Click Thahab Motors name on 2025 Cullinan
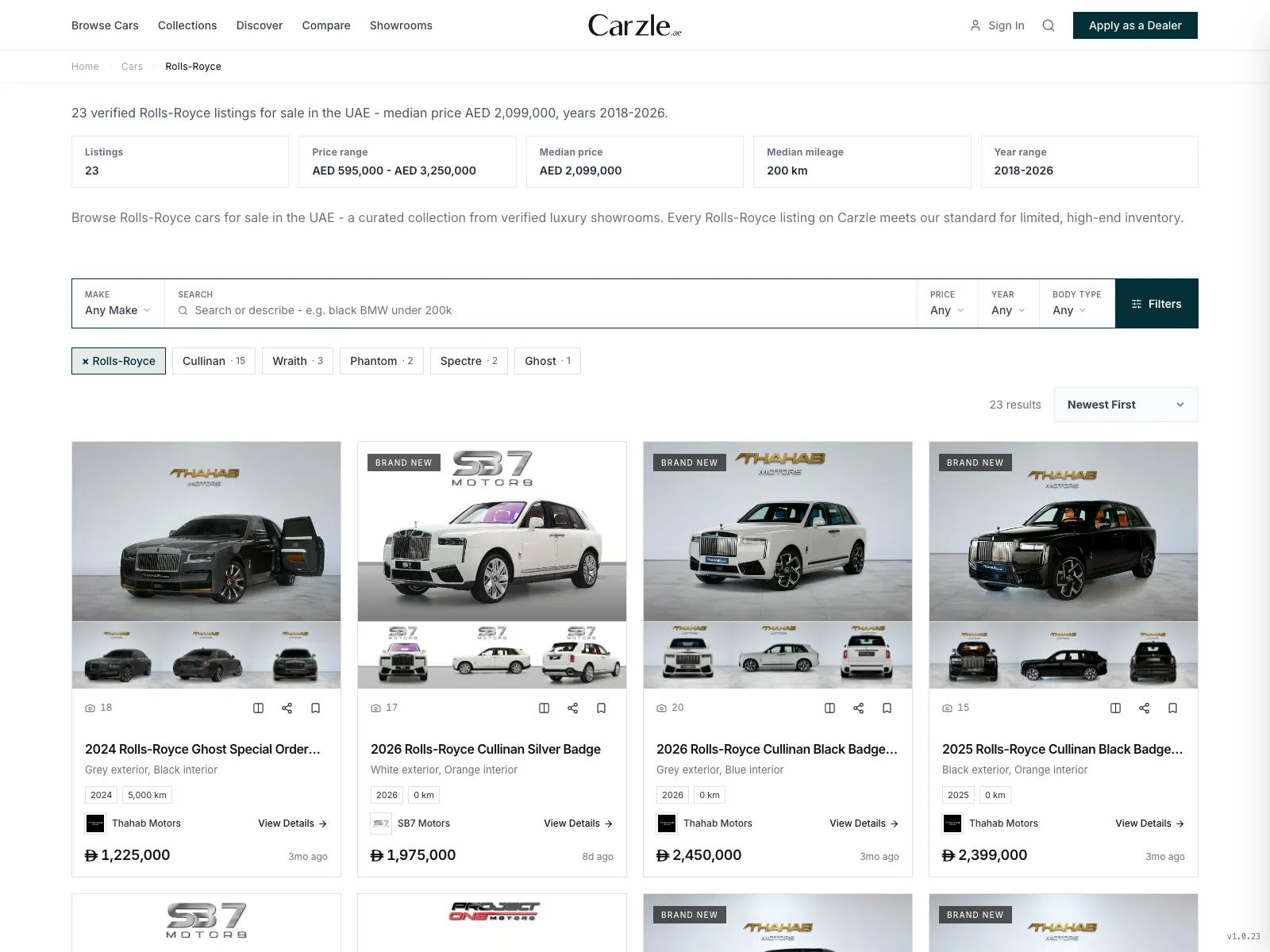The height and width of the screenshot is (952, 1270). 1003,823
